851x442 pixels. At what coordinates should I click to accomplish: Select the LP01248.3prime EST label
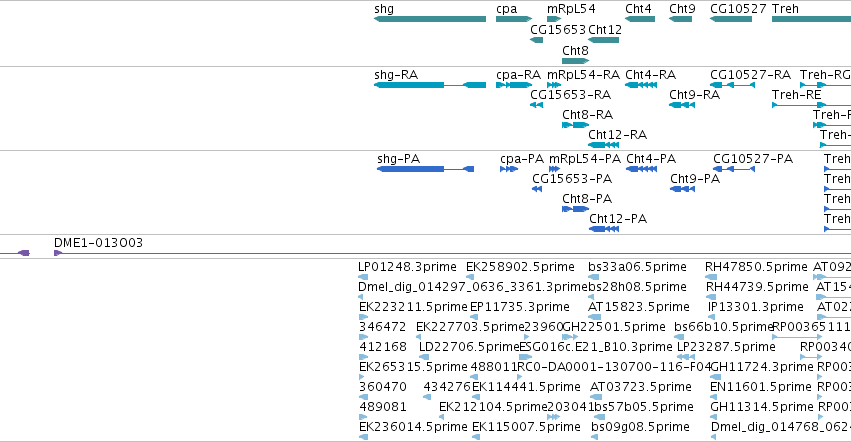tap(407, 267)
